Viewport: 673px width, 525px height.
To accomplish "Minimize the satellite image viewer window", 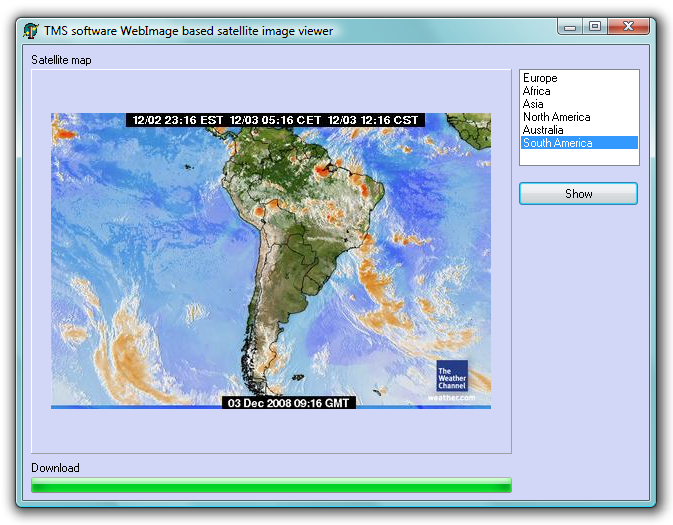I will pos(570,27).
